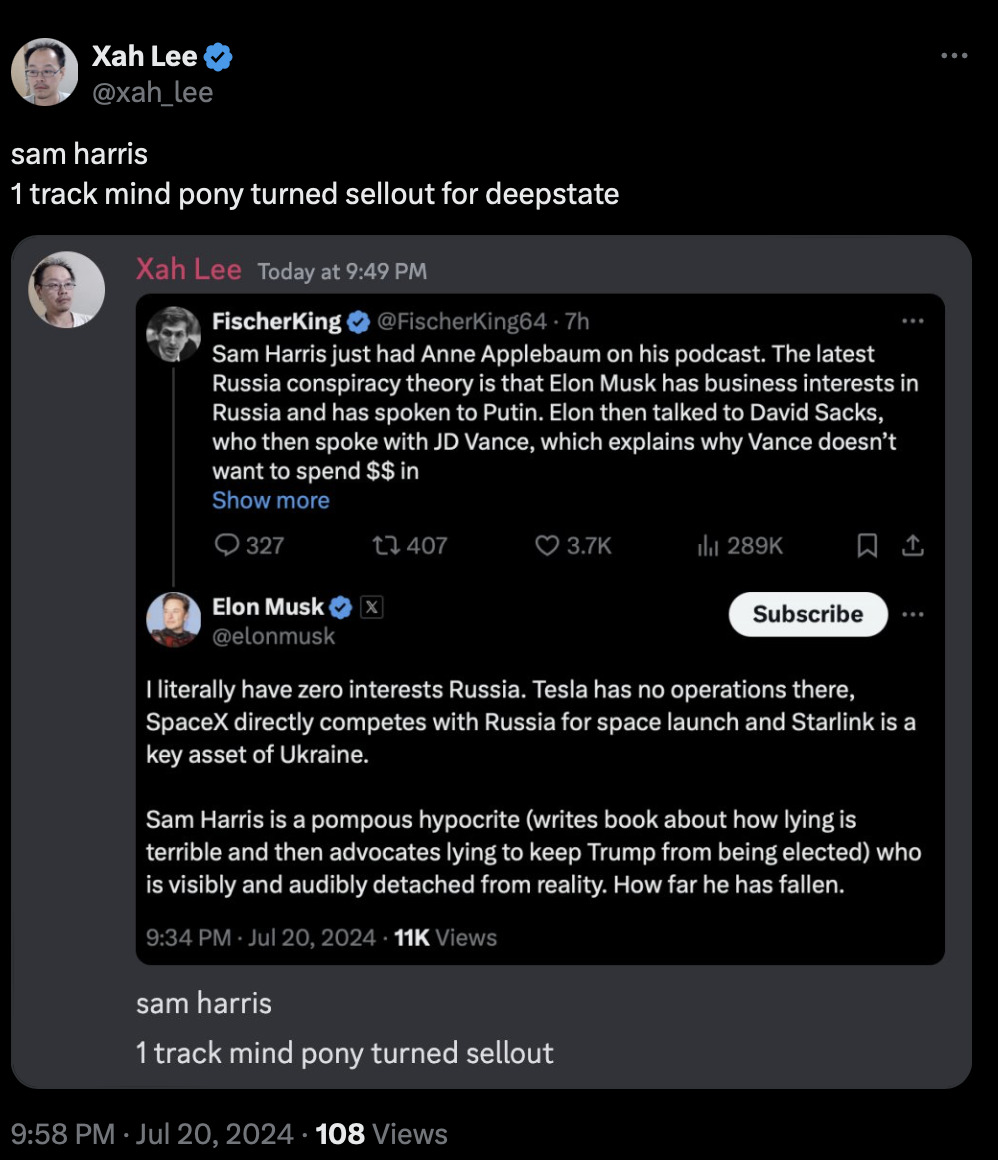Viewport: 998px width, 1160px height.
Task: Click Xah Lee's top profile avatar
Action: coord(45,72)
